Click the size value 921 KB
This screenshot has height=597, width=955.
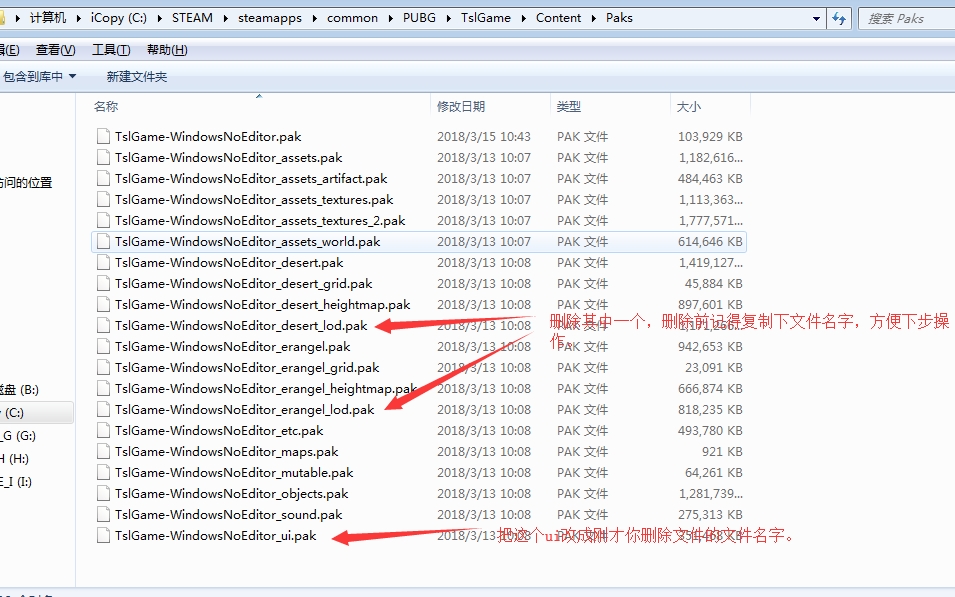point(722,451)
